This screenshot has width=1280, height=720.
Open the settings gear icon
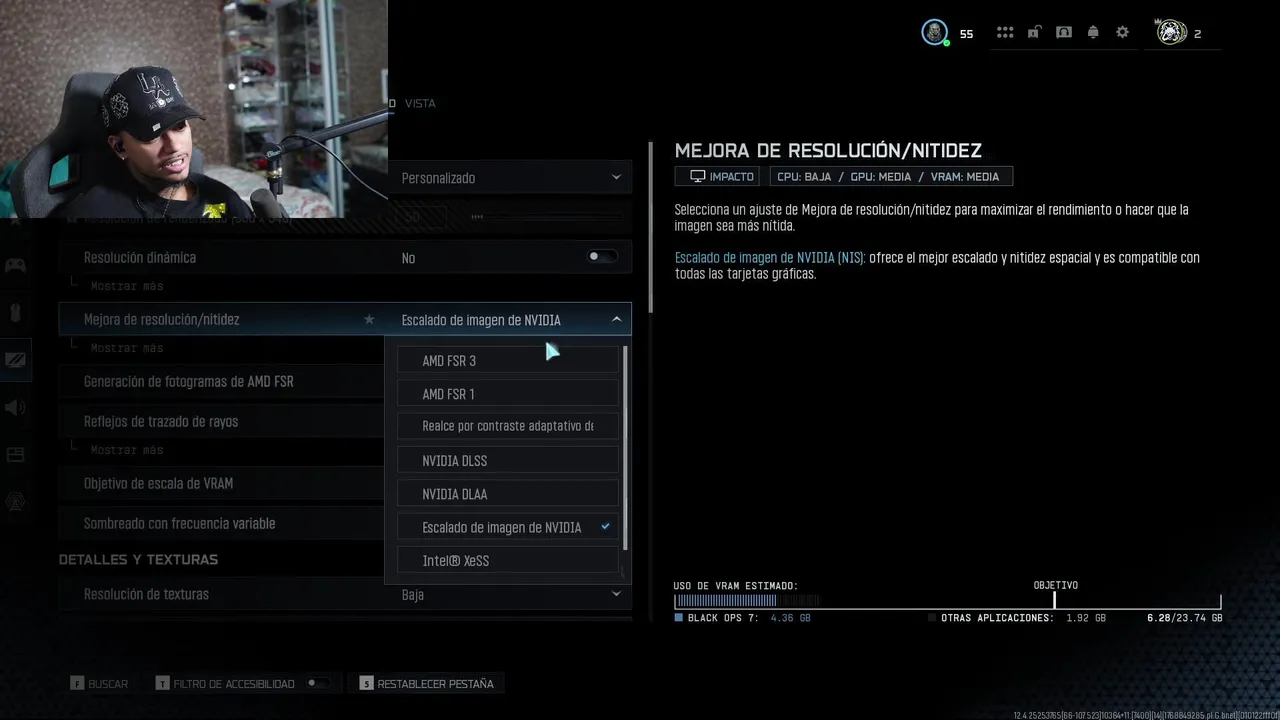tap(1122, 33)
